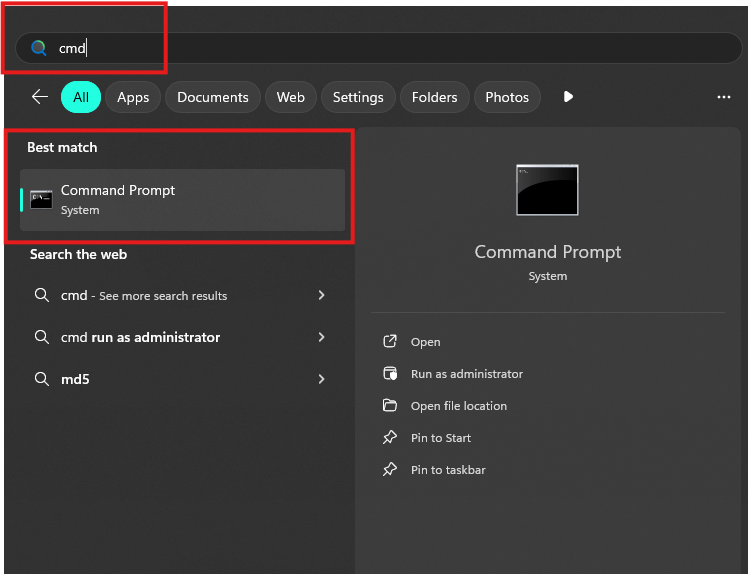The width and height of the screenshot is (748, 574).
Task: Click into the search text field containing cmd
Action: click(x=379, y=48)
